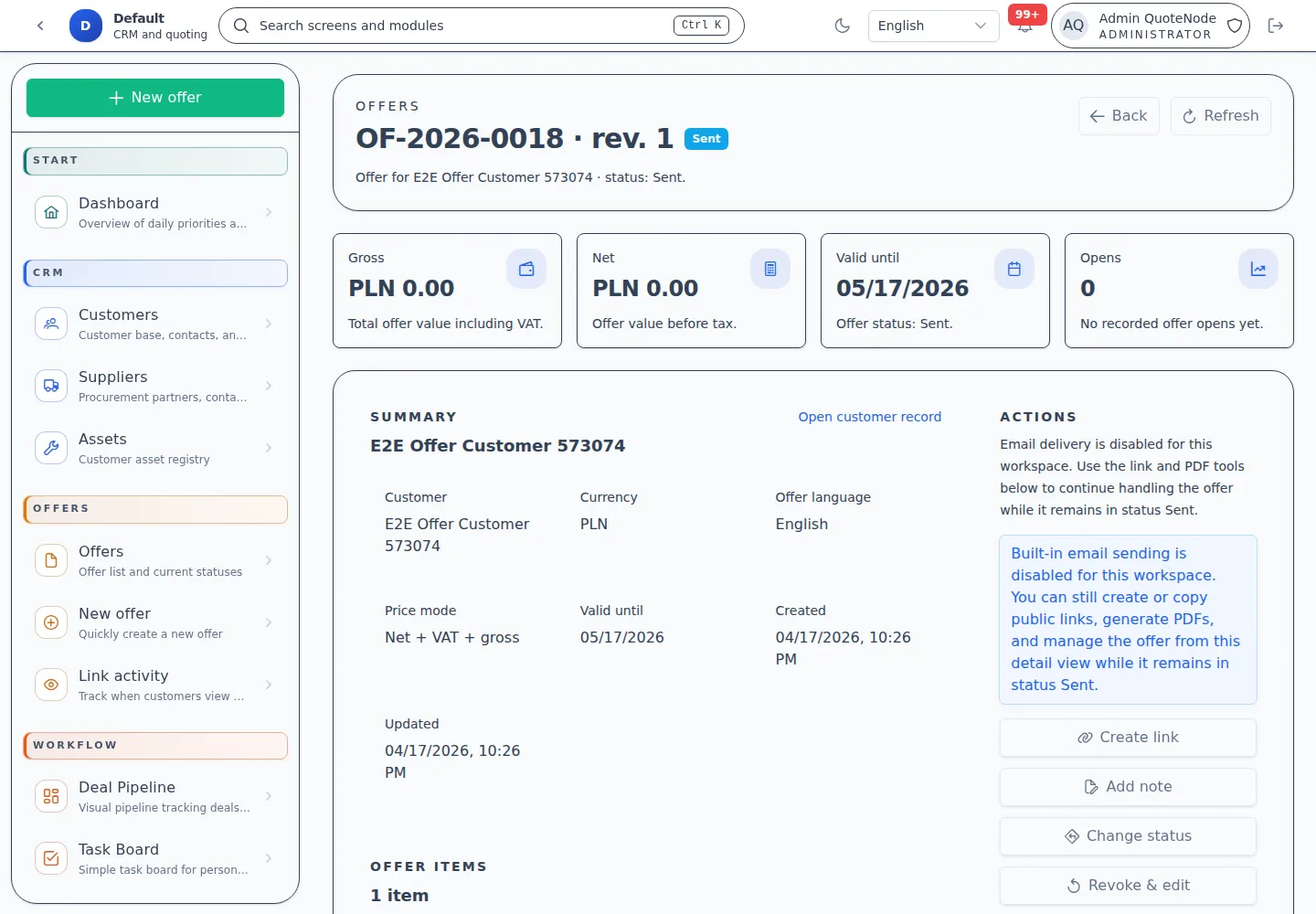Click the Change status button
Image resolution: width=1316 pixels, height=914 pixels.
(x=1128, y=836)
